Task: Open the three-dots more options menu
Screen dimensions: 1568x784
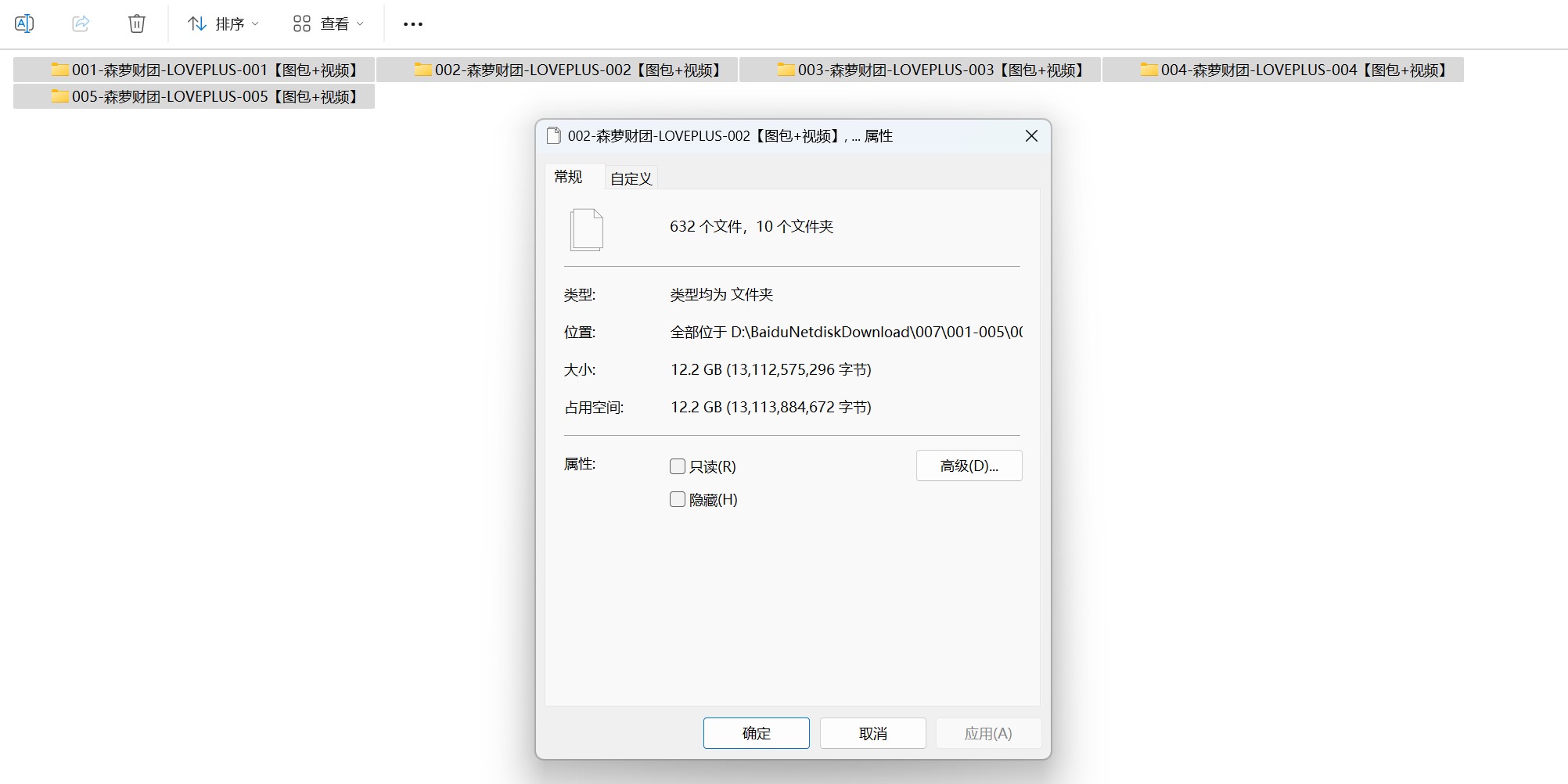Action: (412, 24)
